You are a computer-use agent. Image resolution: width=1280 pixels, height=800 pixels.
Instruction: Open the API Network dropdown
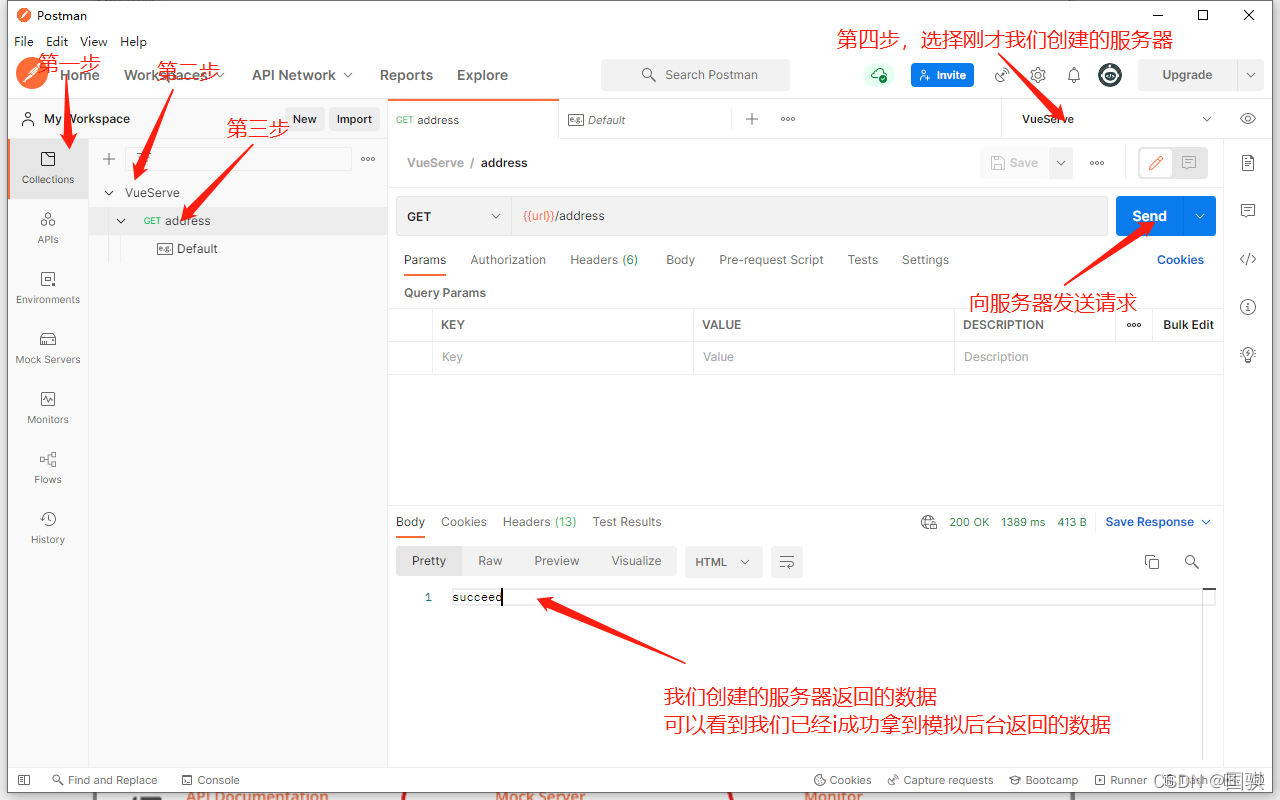coord(302,75)
